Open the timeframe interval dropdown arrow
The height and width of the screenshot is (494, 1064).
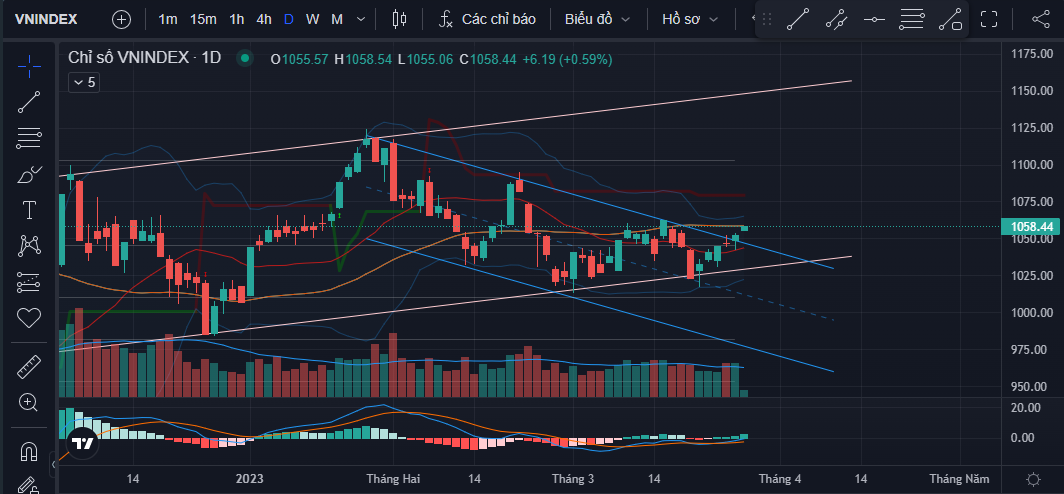click(x=360, y=19)
